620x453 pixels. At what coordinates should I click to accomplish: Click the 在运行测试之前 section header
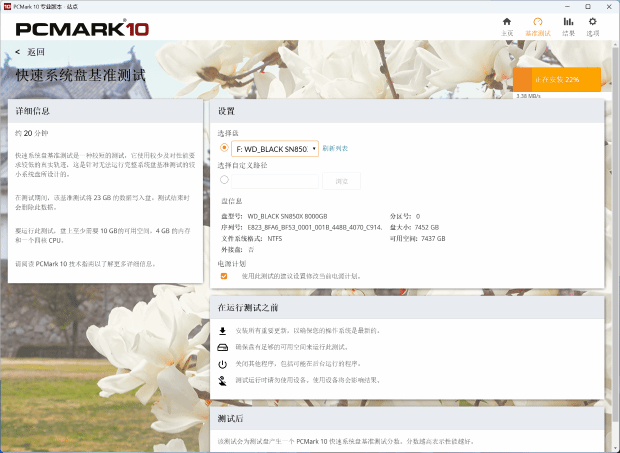coord(407,308)
